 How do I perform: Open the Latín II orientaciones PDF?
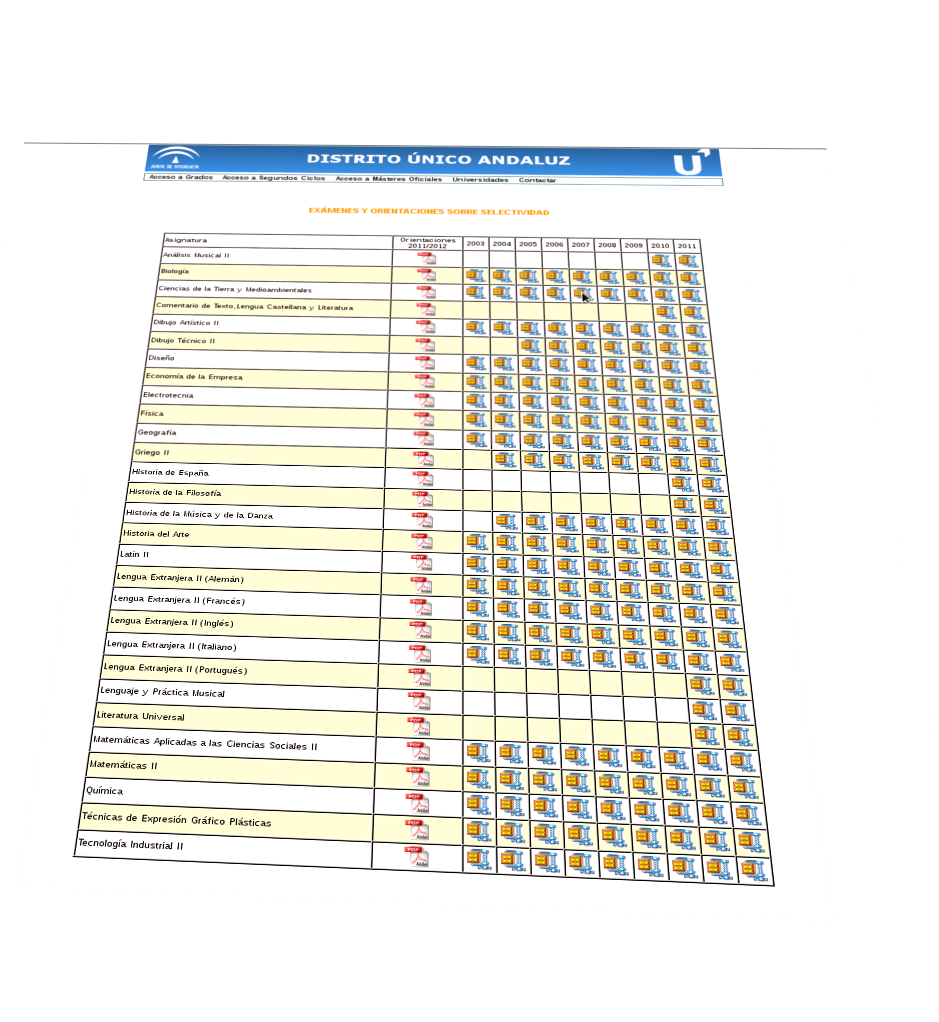click(x=422, y=562)
